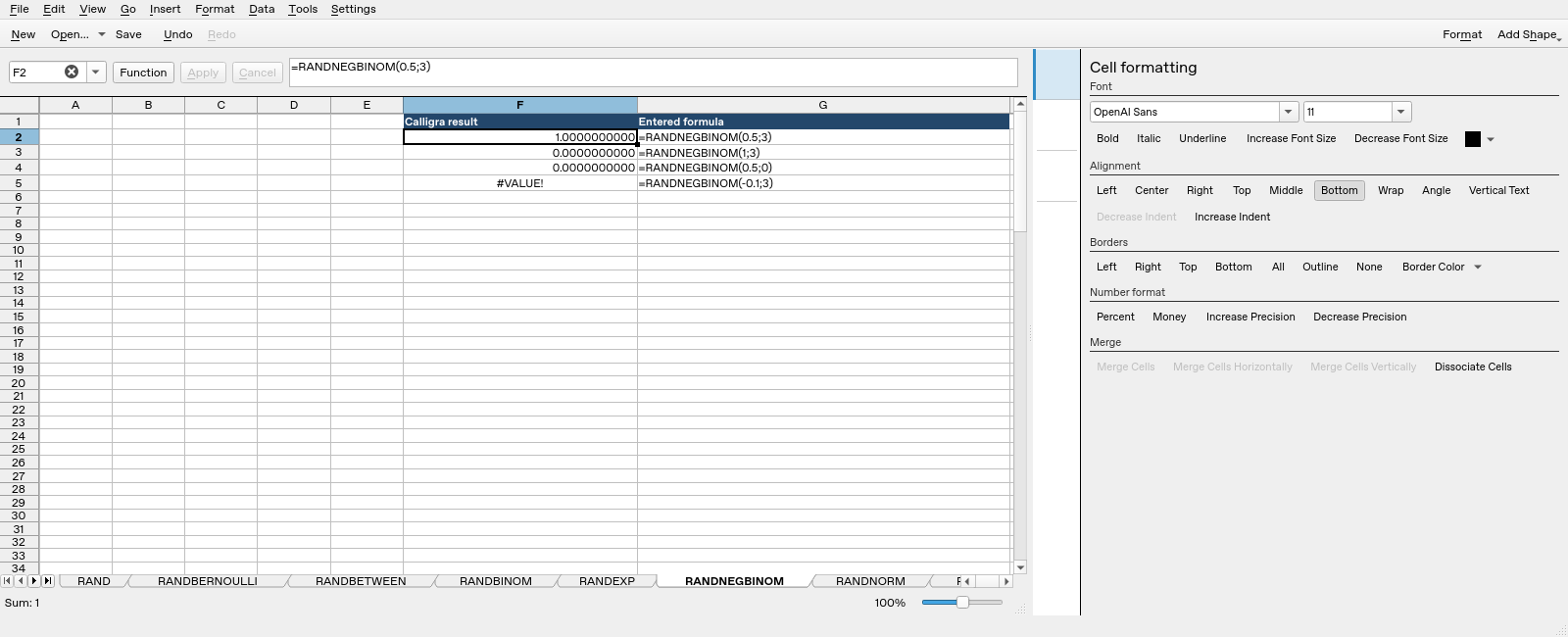
Task: Jump to the last sheet using the navigation arrow
Action: pos(48,581)
